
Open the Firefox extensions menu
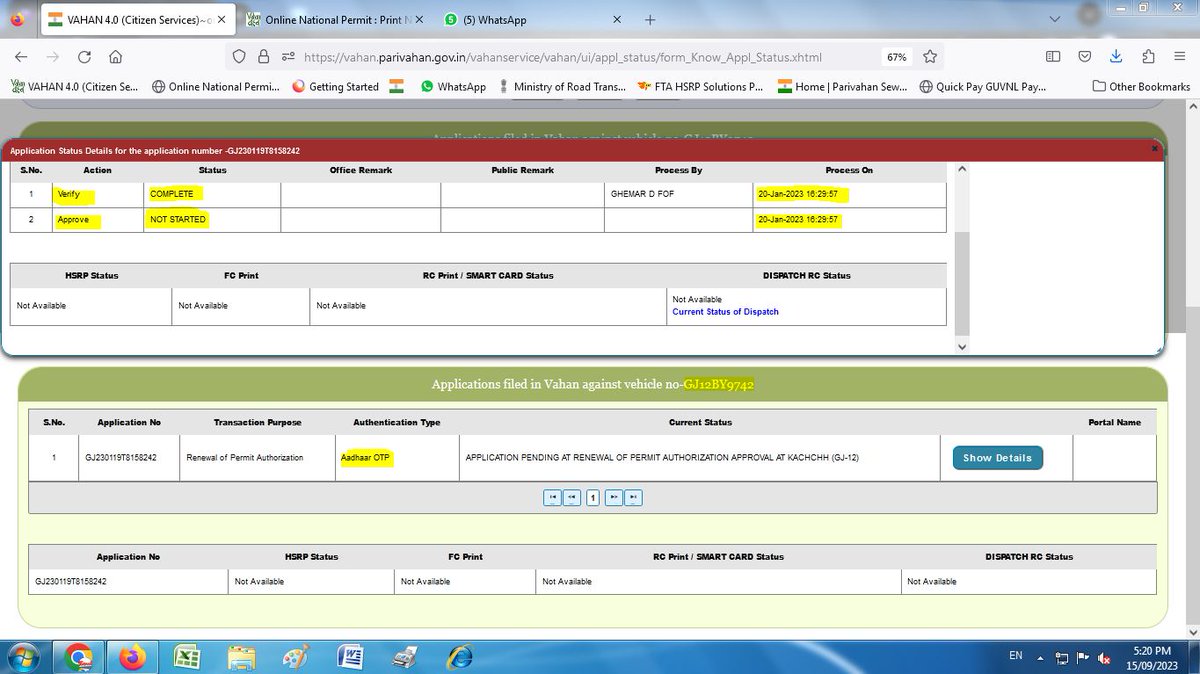1148,57
